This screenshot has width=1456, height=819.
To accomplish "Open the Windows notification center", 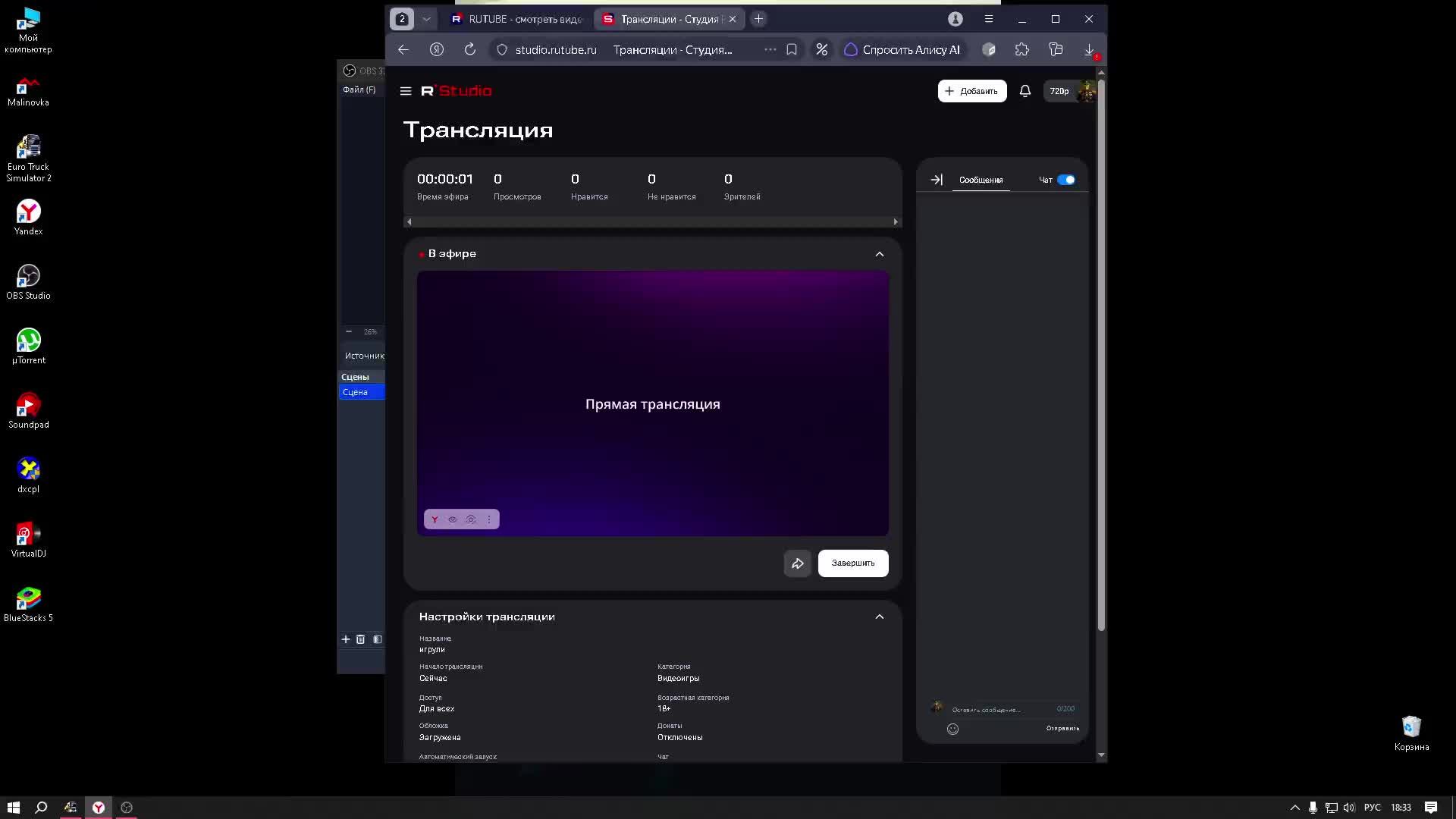I will tap(1431, 808).
